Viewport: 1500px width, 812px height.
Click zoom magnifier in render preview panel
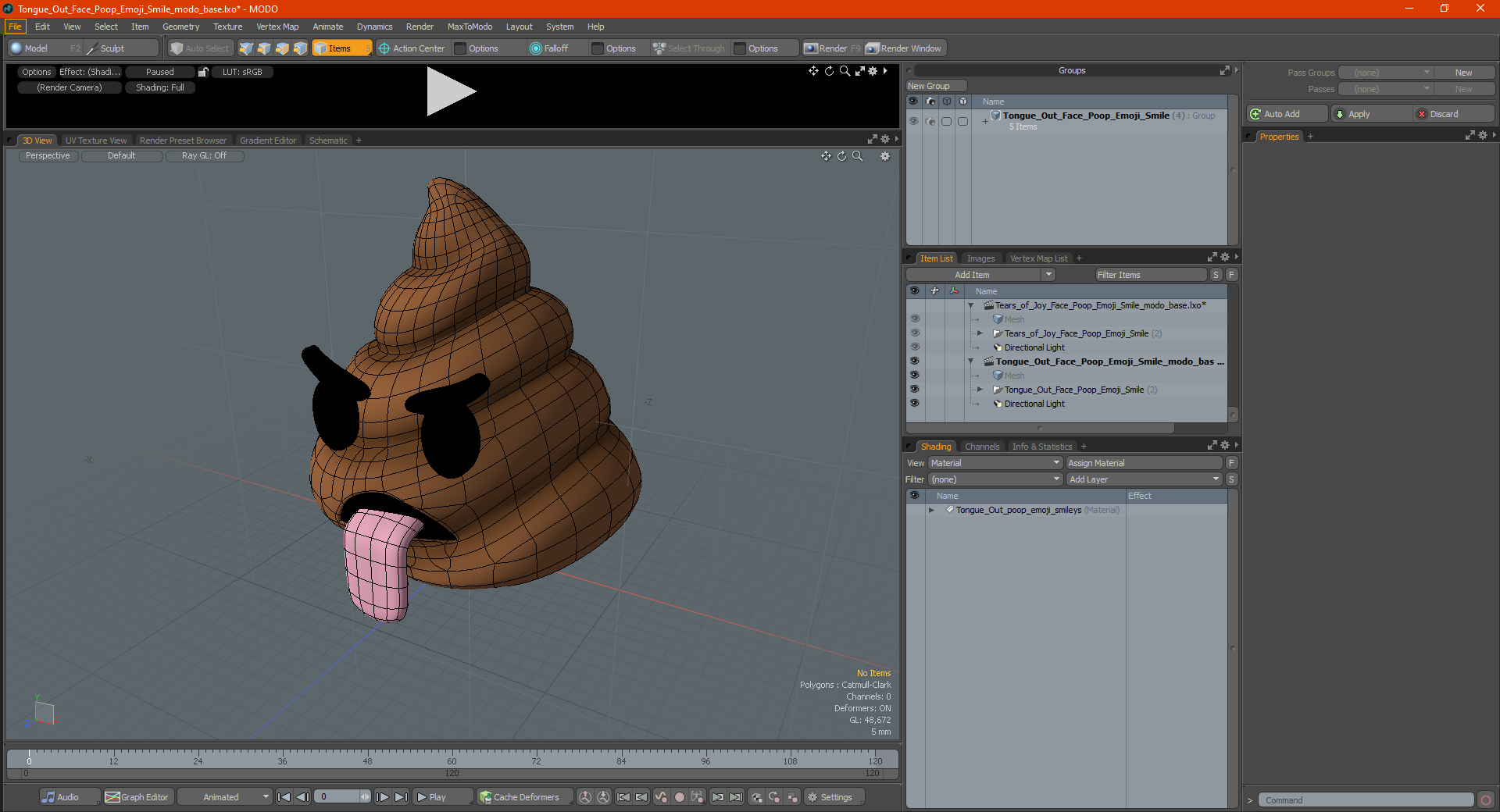coord(845,71)
